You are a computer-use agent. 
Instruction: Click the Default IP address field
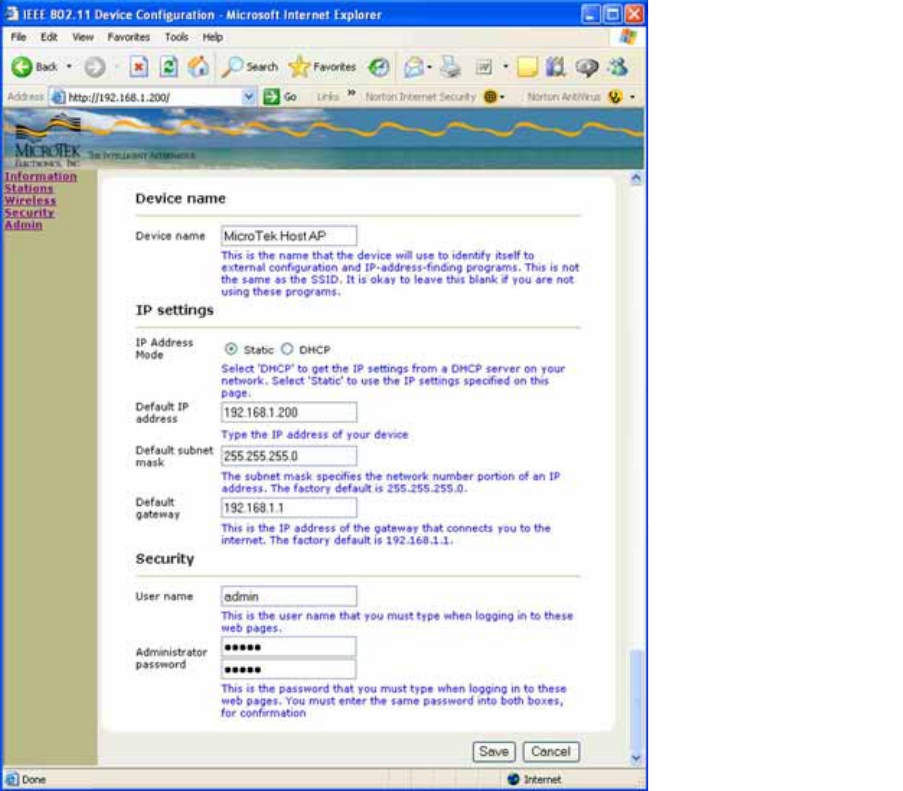289,412
